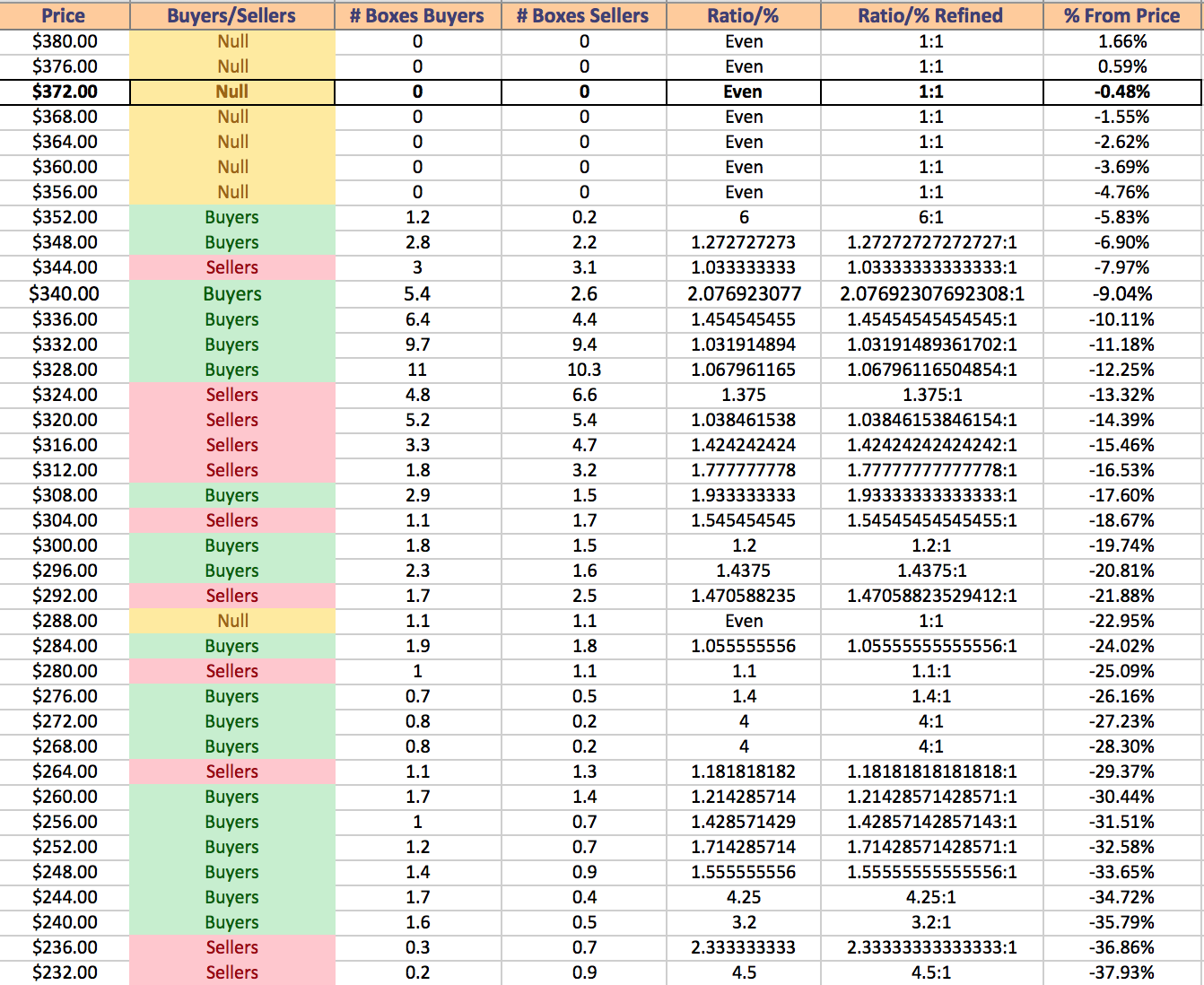1204x985 pixels.
Task: Click the Sellers cell in $232.00 row
Action: [x=232, y=972]
